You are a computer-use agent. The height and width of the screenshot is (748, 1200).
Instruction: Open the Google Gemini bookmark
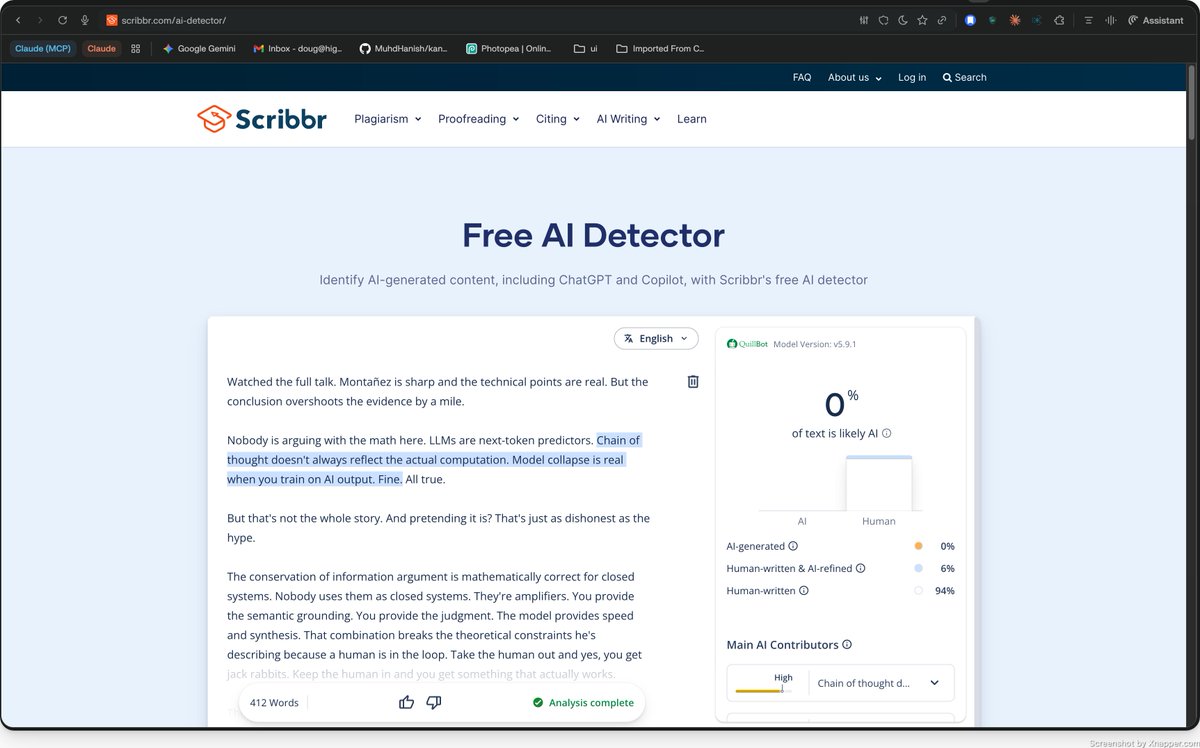click(200, 48)
